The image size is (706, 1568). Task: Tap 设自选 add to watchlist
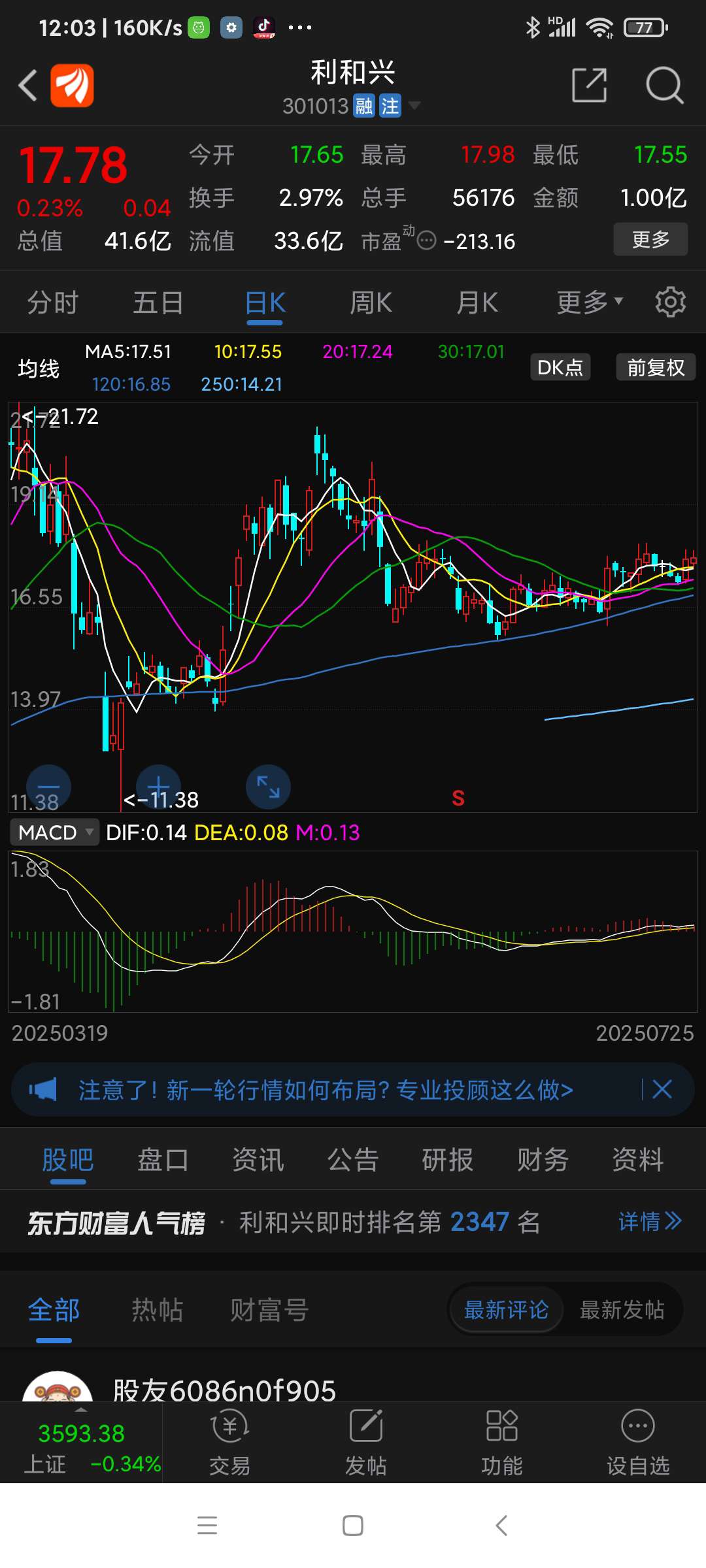pos(638,1441)
